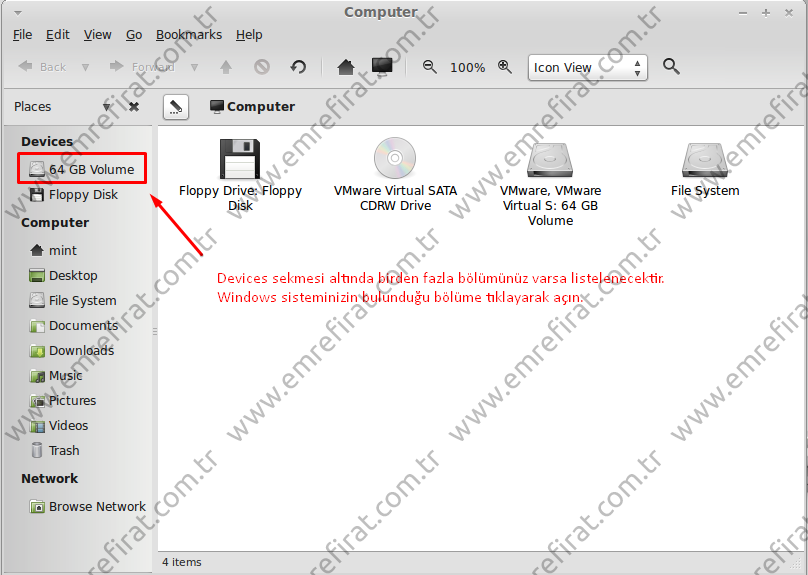Open the Floppy Drive icon
This screenshot has height=575, width=808.
[x=240, y=160]
